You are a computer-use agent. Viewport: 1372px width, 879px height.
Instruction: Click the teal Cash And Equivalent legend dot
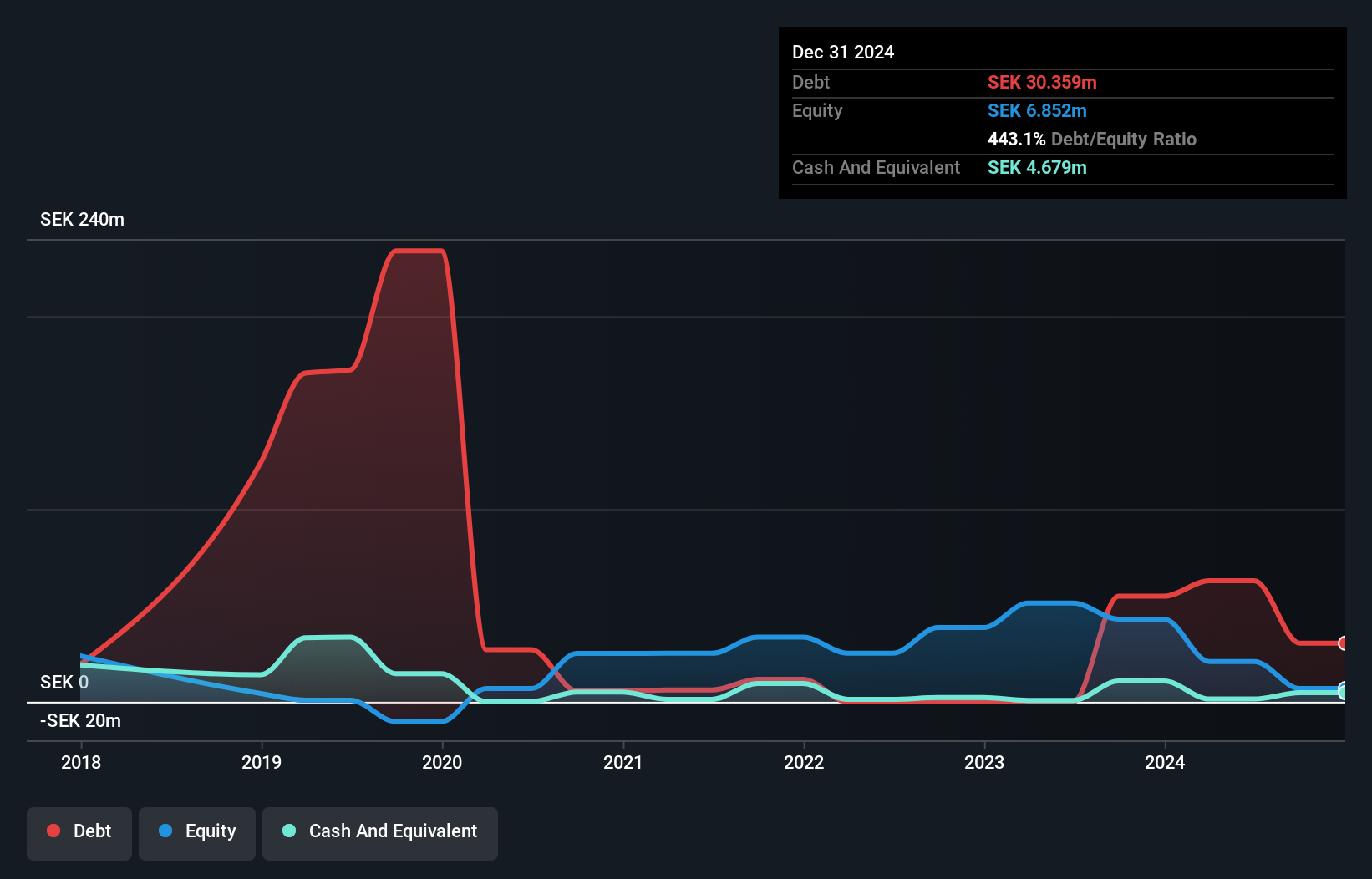coord(289,831)
